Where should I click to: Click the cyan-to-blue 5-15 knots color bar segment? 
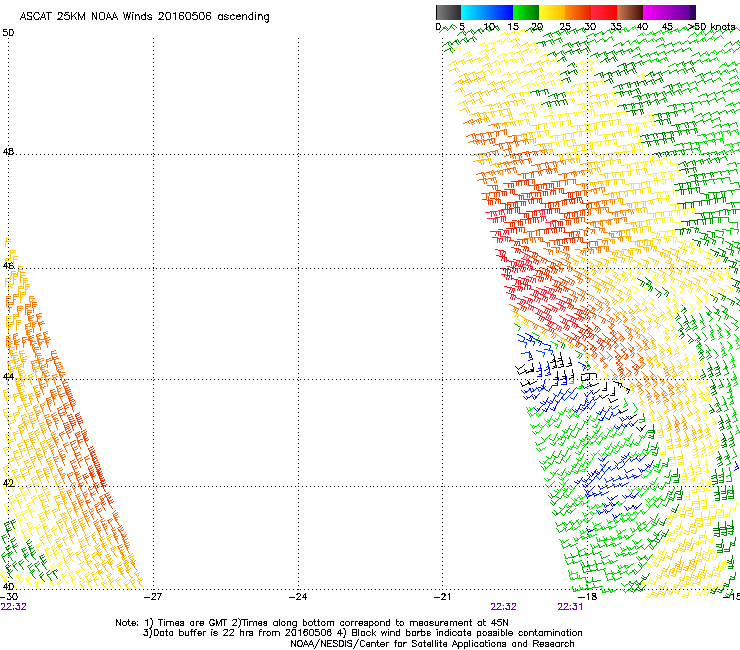coord(487,12)
